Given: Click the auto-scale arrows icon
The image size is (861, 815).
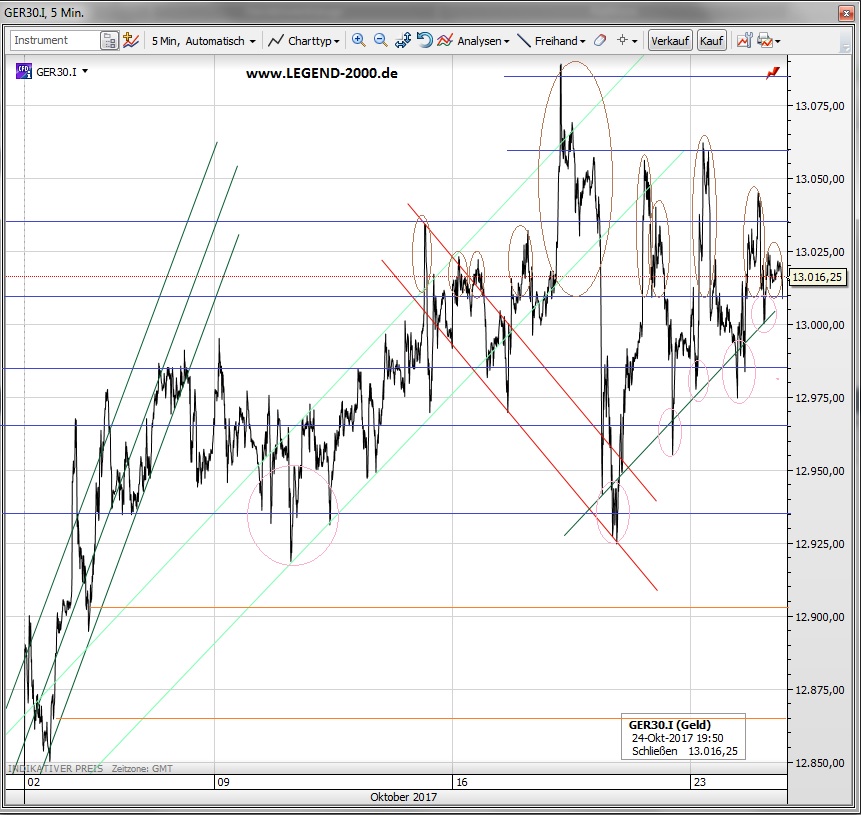Looking at the screenshot, I should 403,41.
